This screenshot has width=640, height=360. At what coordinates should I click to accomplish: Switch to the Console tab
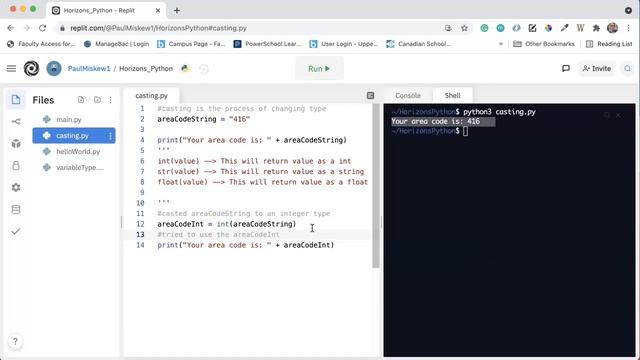pyautogui.click(x=408, y=96)
